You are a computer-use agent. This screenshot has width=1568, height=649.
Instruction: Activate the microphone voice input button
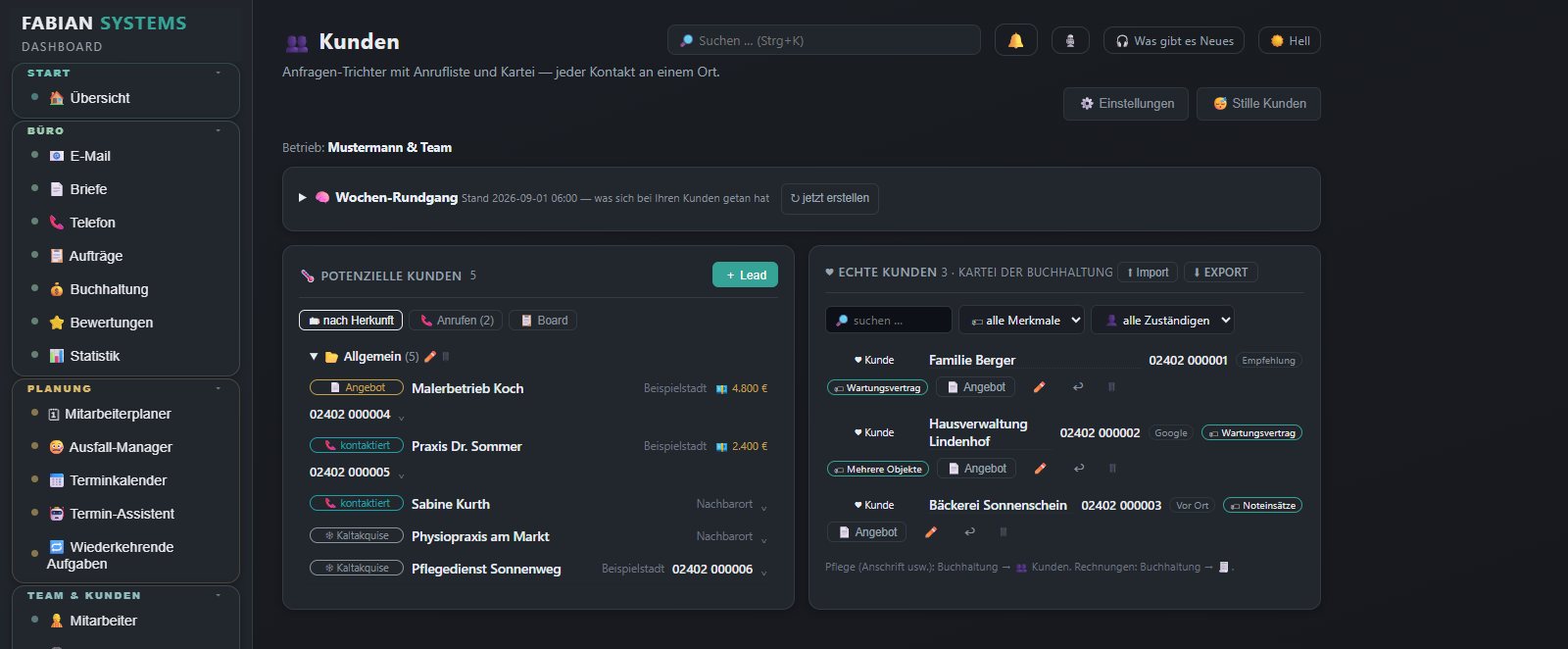coord(1070,40)
